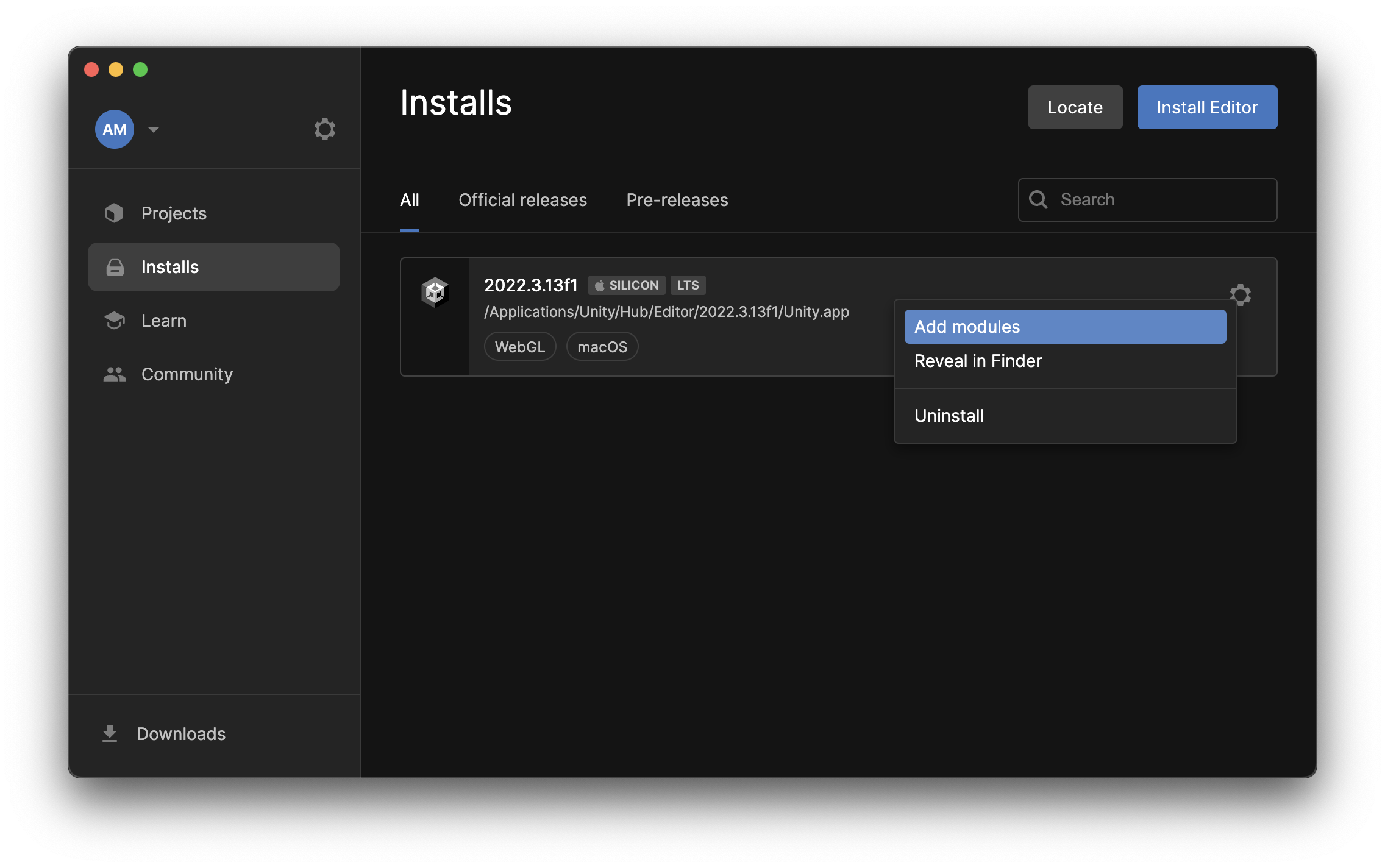
Task: Click the WebGL module tag
Action: [519, 346]
